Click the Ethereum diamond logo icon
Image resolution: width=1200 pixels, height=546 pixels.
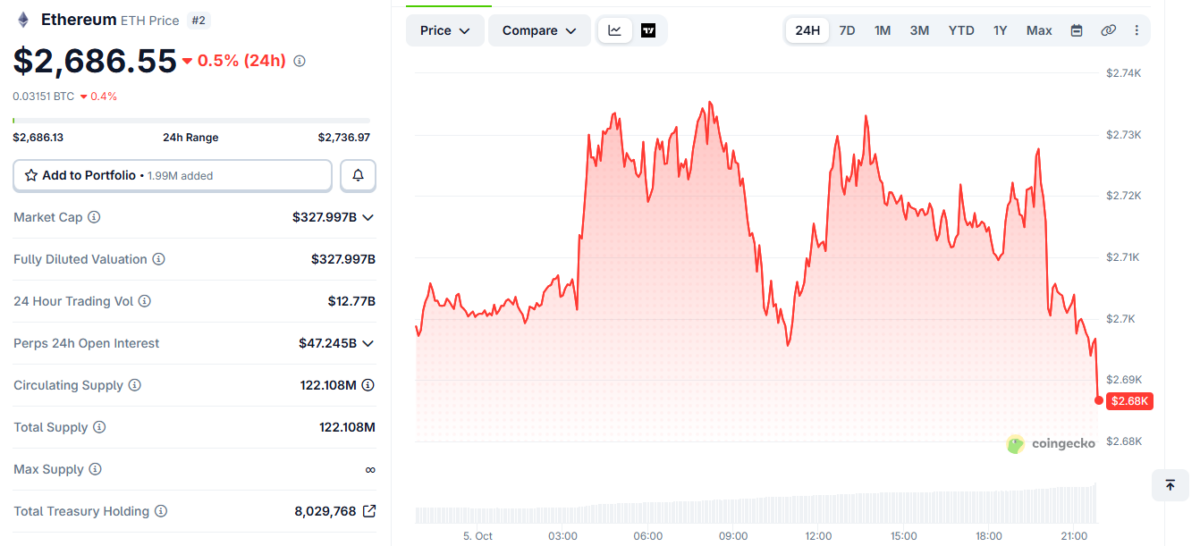(x=23, y=19)
